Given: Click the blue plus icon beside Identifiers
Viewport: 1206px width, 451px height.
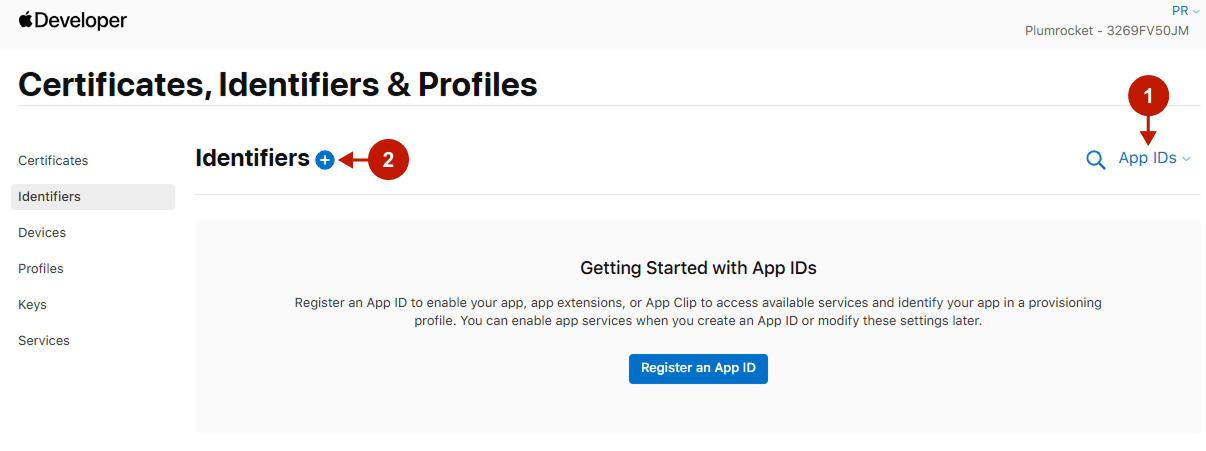Looking at the screenshot, I should [325, 159].
